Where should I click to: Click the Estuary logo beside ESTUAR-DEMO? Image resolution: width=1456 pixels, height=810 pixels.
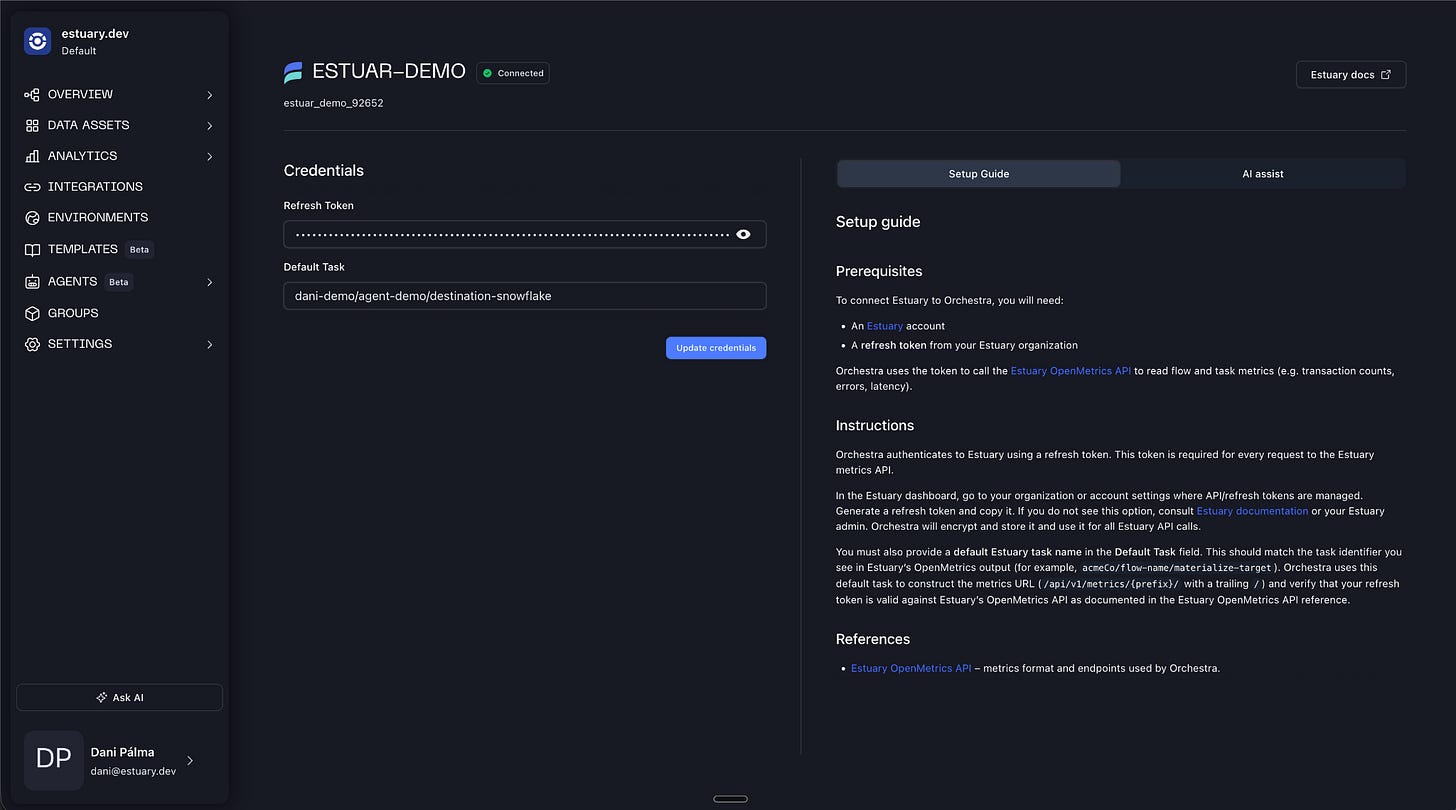tap(293, 72)
